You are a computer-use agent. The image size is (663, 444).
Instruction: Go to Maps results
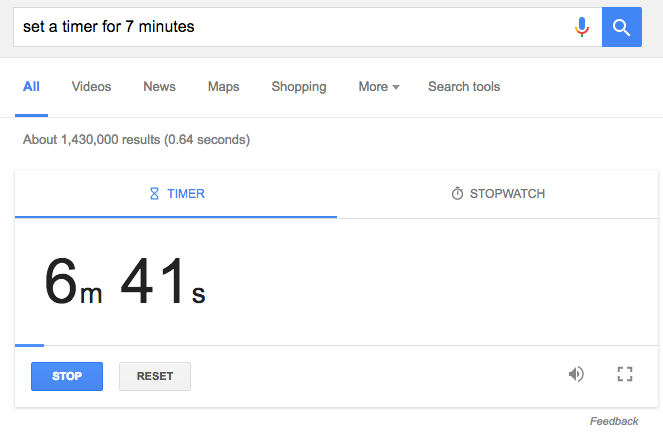point(223,87)
